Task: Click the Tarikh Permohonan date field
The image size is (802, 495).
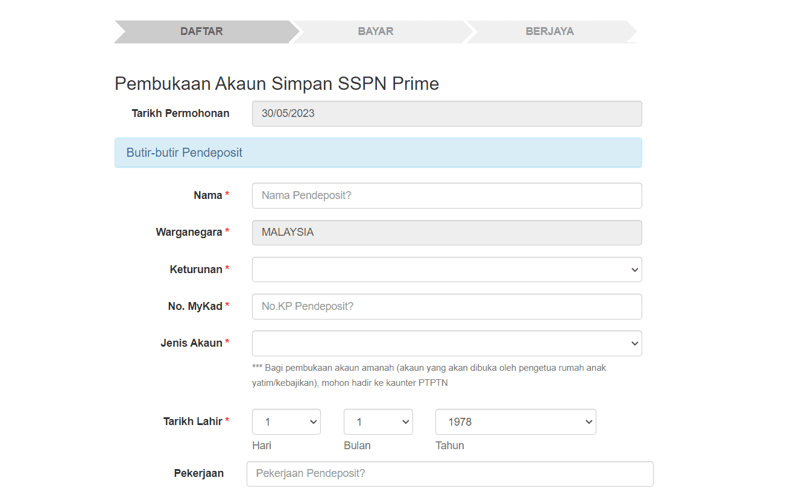Action: (447, 114)
